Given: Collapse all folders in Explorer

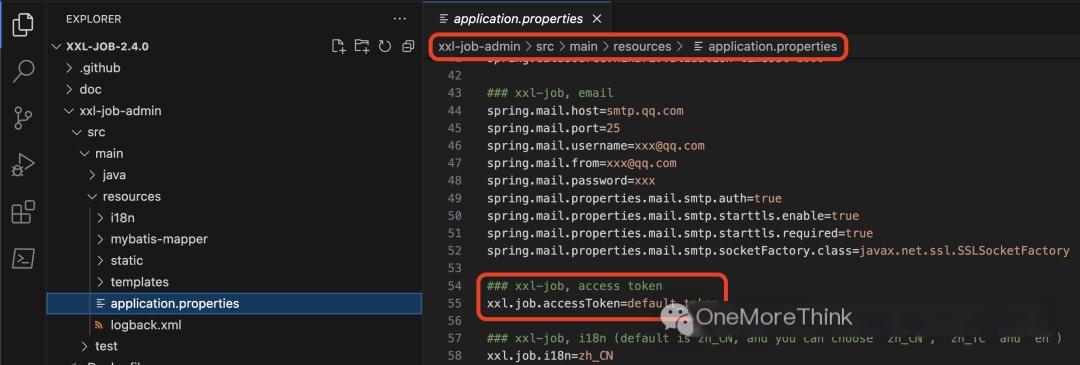Looking at the screenshot, I should (408, 46).
